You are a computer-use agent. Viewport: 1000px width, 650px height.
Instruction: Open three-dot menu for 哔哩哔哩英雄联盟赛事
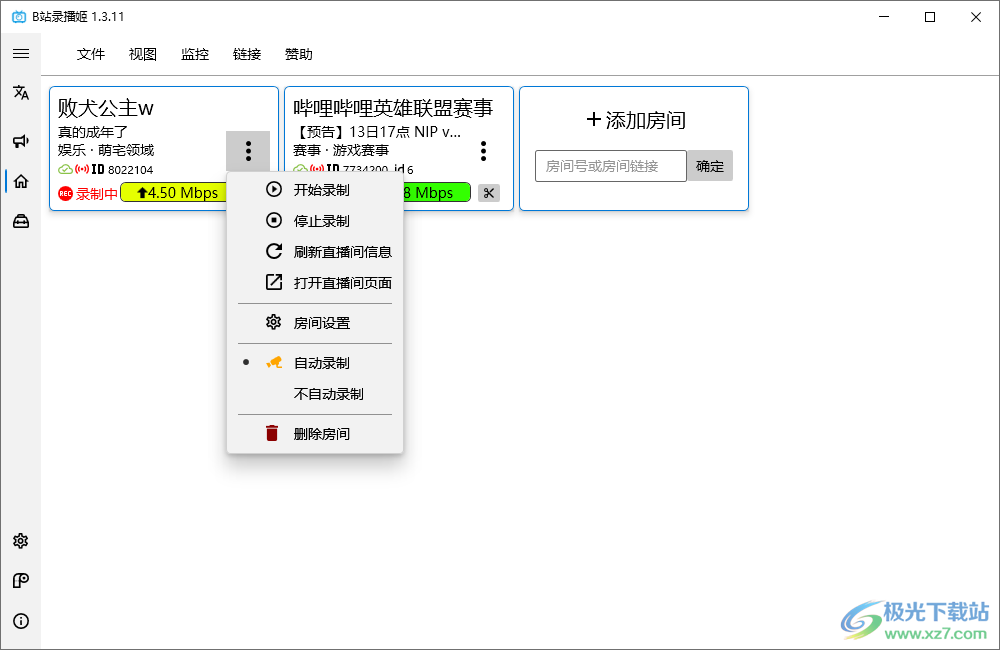click(483, 151)
